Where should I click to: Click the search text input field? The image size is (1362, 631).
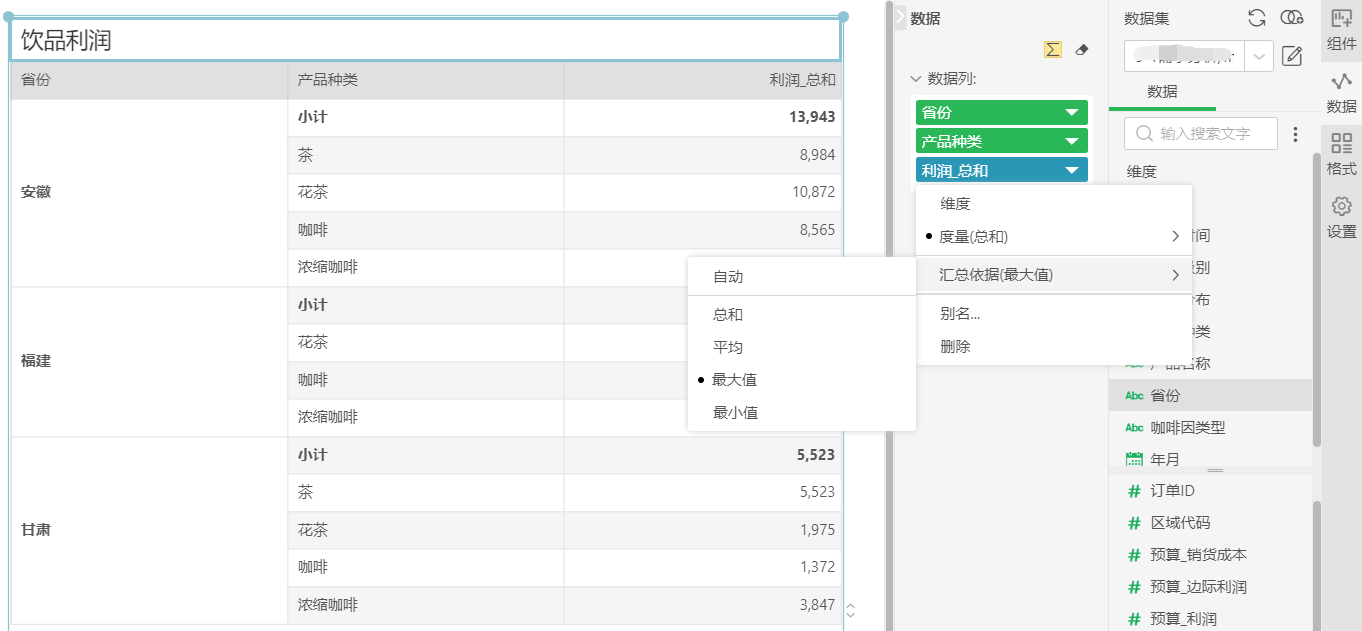coord(1212,134)
